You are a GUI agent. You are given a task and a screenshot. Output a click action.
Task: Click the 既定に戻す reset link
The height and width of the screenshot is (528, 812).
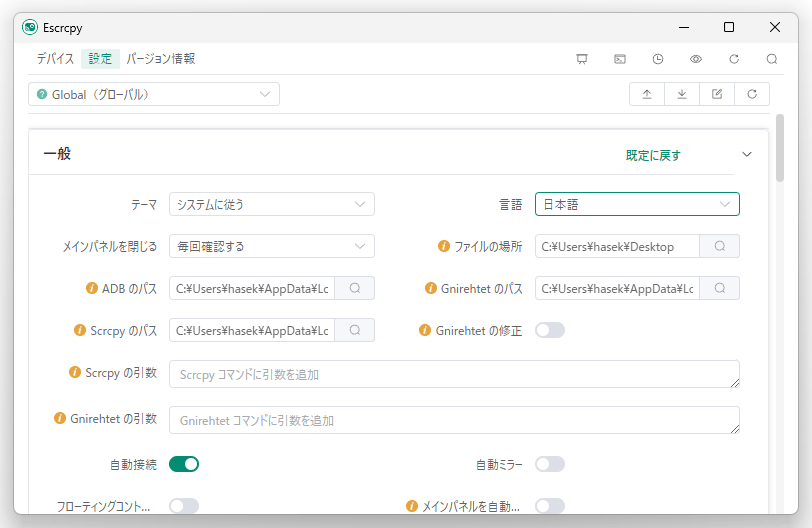tap(653, 155)
